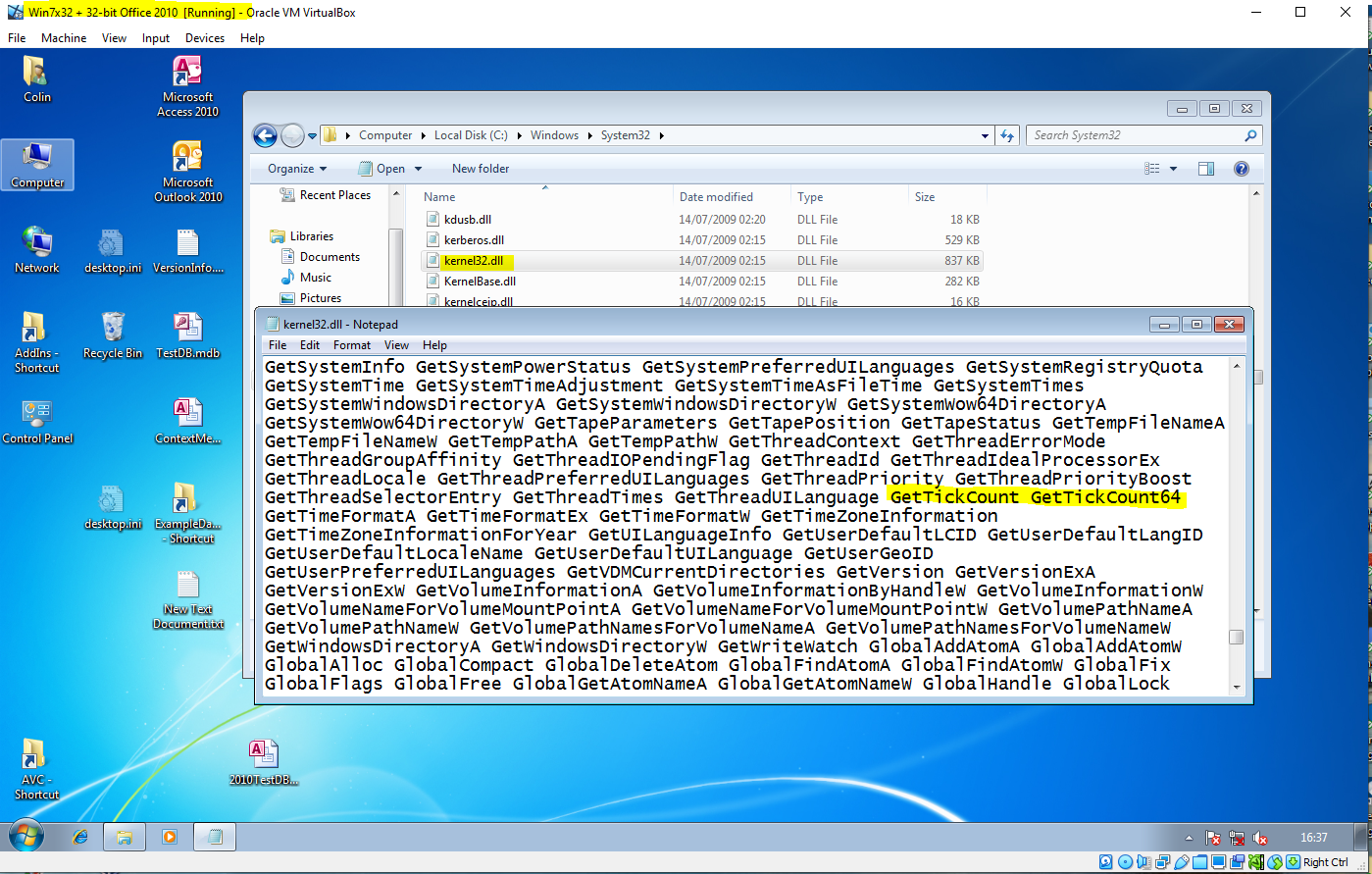Select the AddIns - Shortcut desktop icon

pyautogui.click(x=37, y=342)
